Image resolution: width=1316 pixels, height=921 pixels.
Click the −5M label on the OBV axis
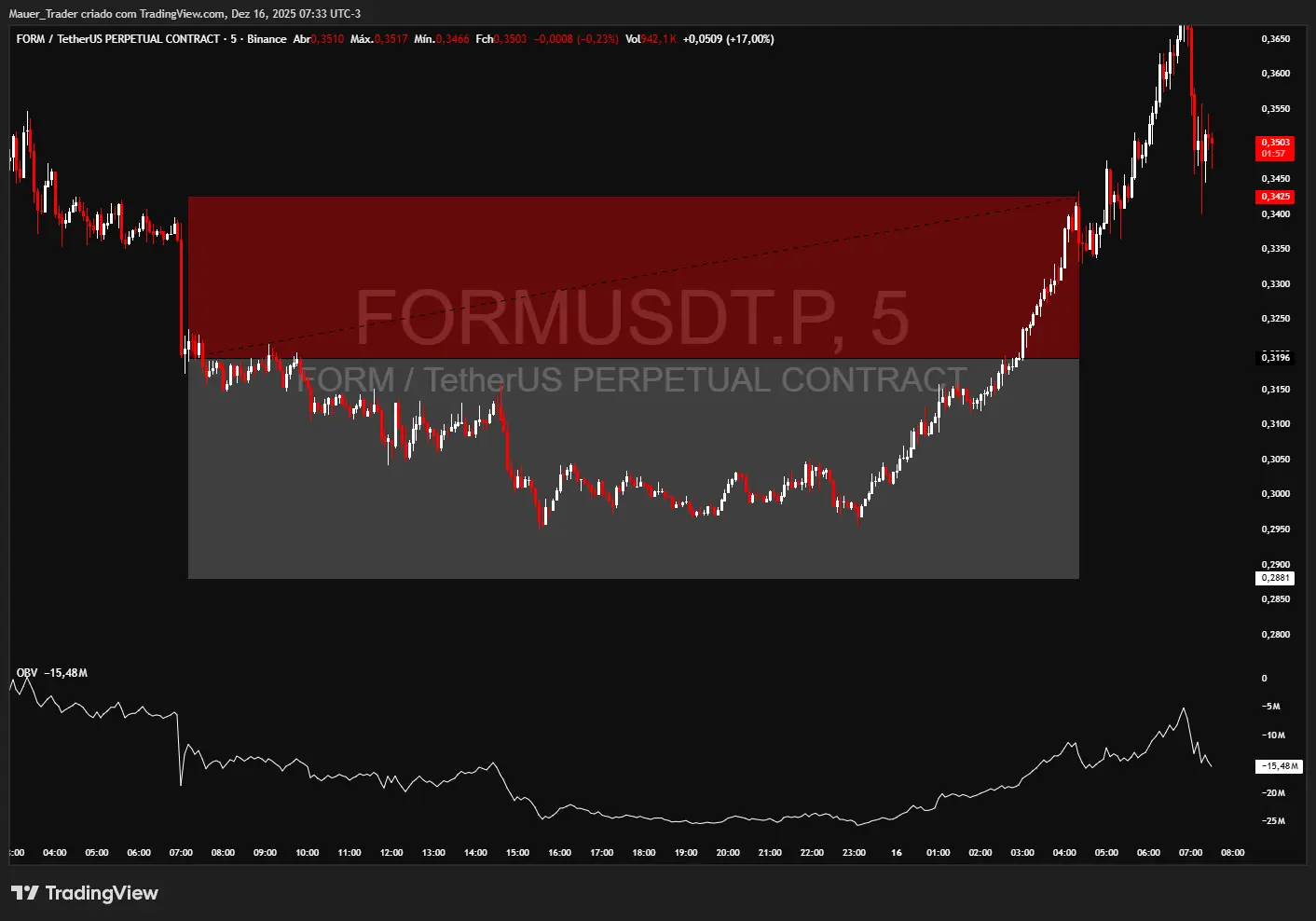pos(1271,707)
